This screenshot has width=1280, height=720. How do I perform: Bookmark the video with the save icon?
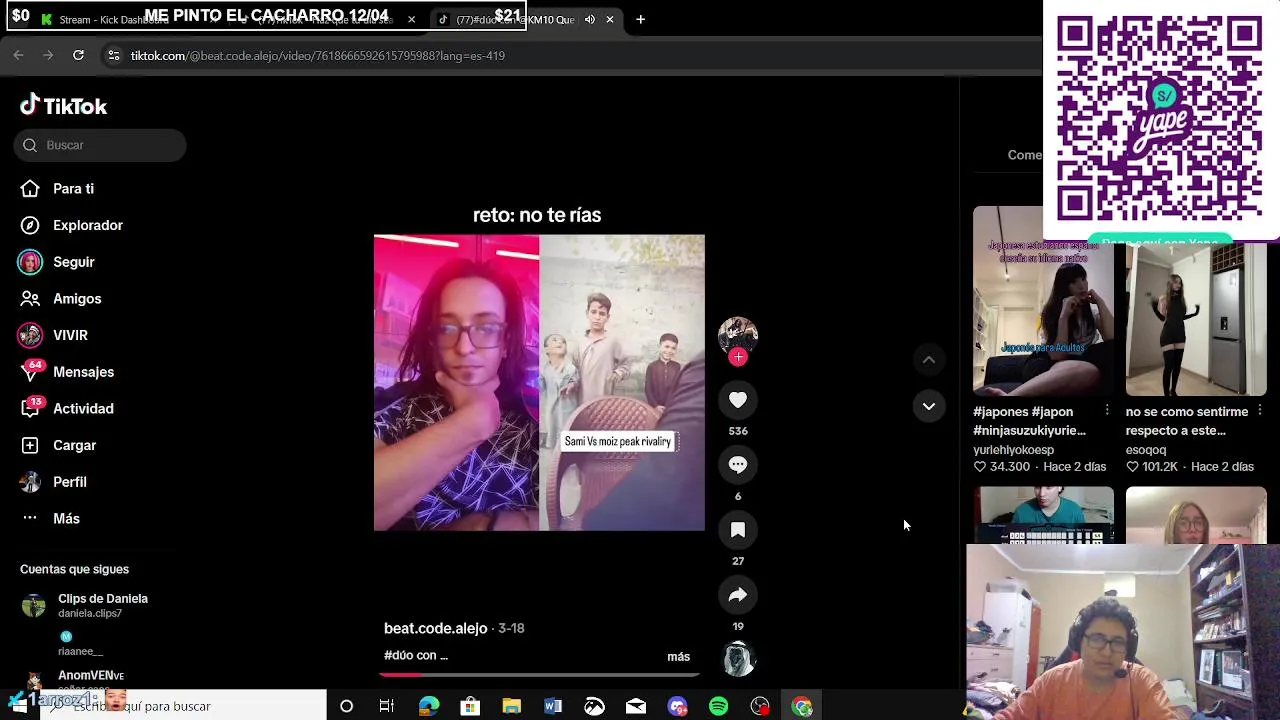pos(738,530)
